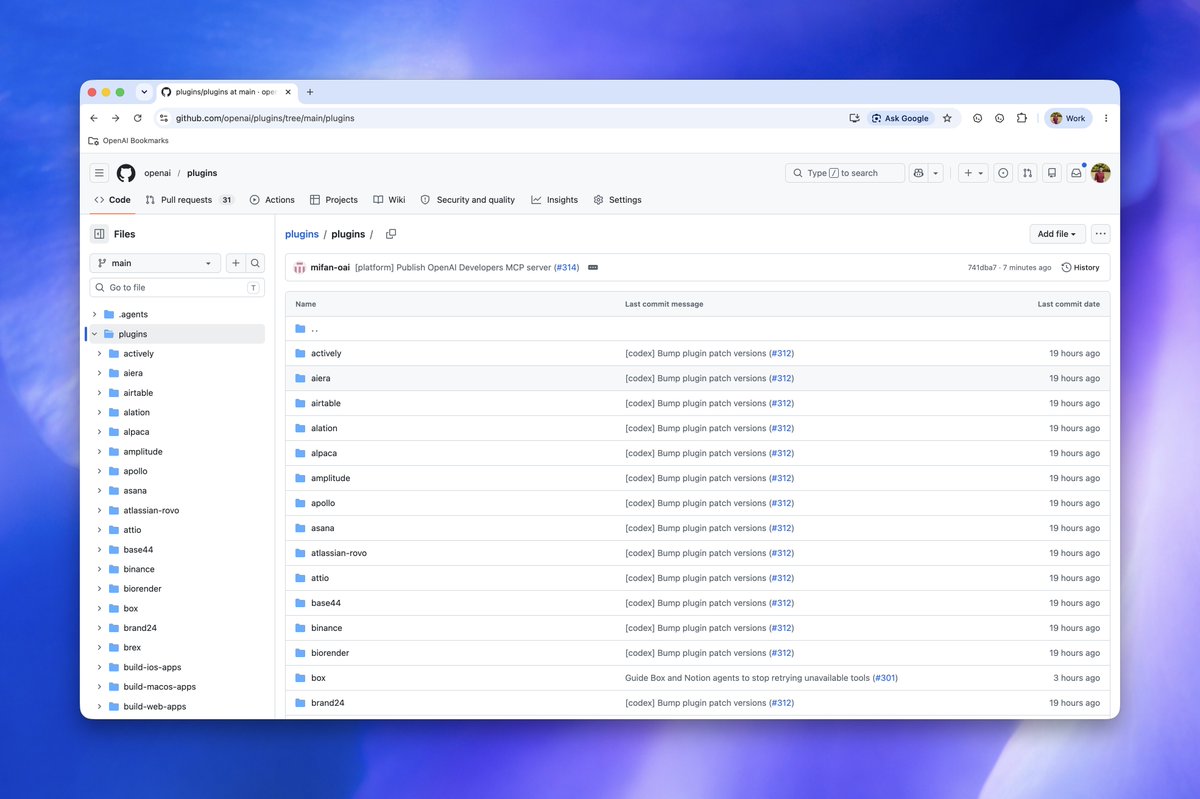Screen dimensions: 1200x799
Task: View site information icon in address bar
Action: pyautogui.click(x=165, y=118)
